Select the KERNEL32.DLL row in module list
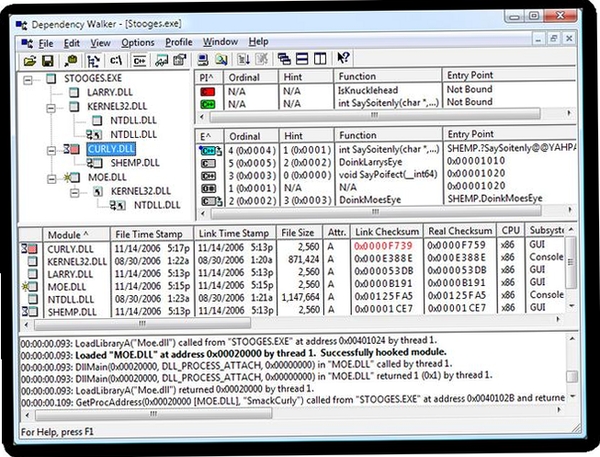Screen dimensions: 600x457 coord(293,260)
